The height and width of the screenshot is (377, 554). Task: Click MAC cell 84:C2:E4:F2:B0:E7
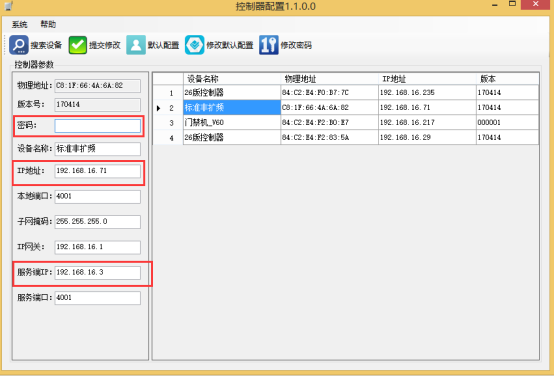tap(330, 123)
